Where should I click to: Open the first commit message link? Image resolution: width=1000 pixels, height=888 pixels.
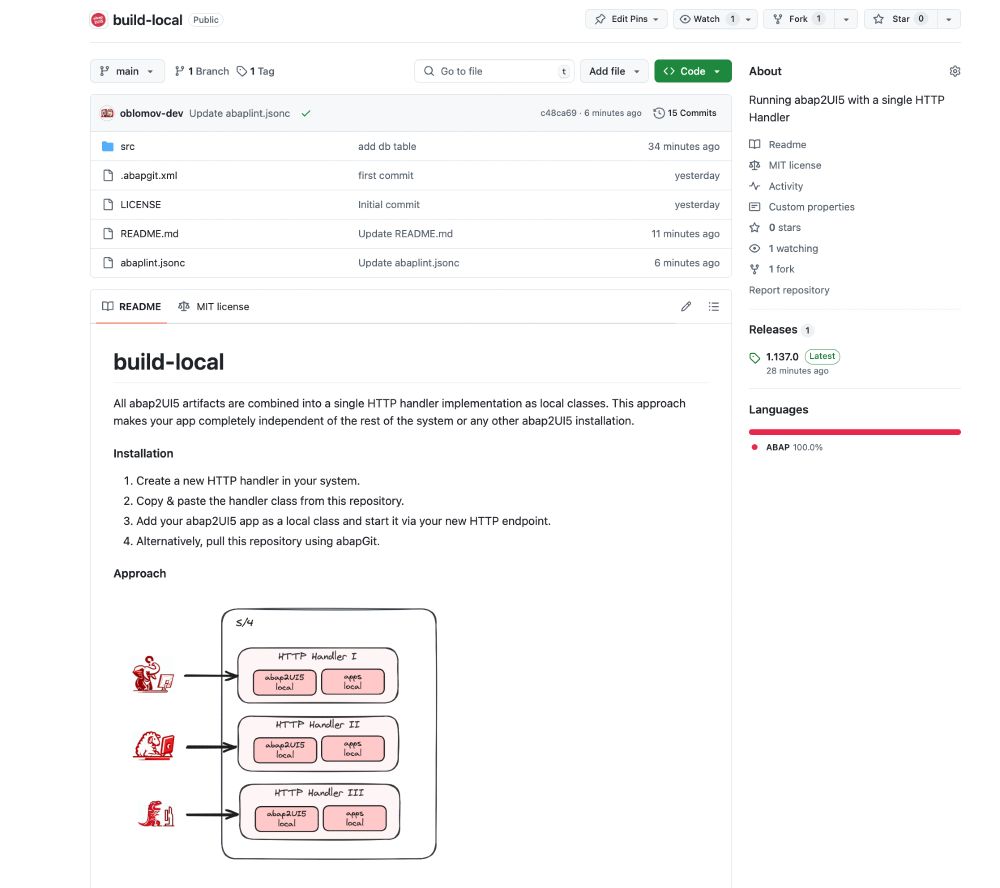[x=386, y=175]
